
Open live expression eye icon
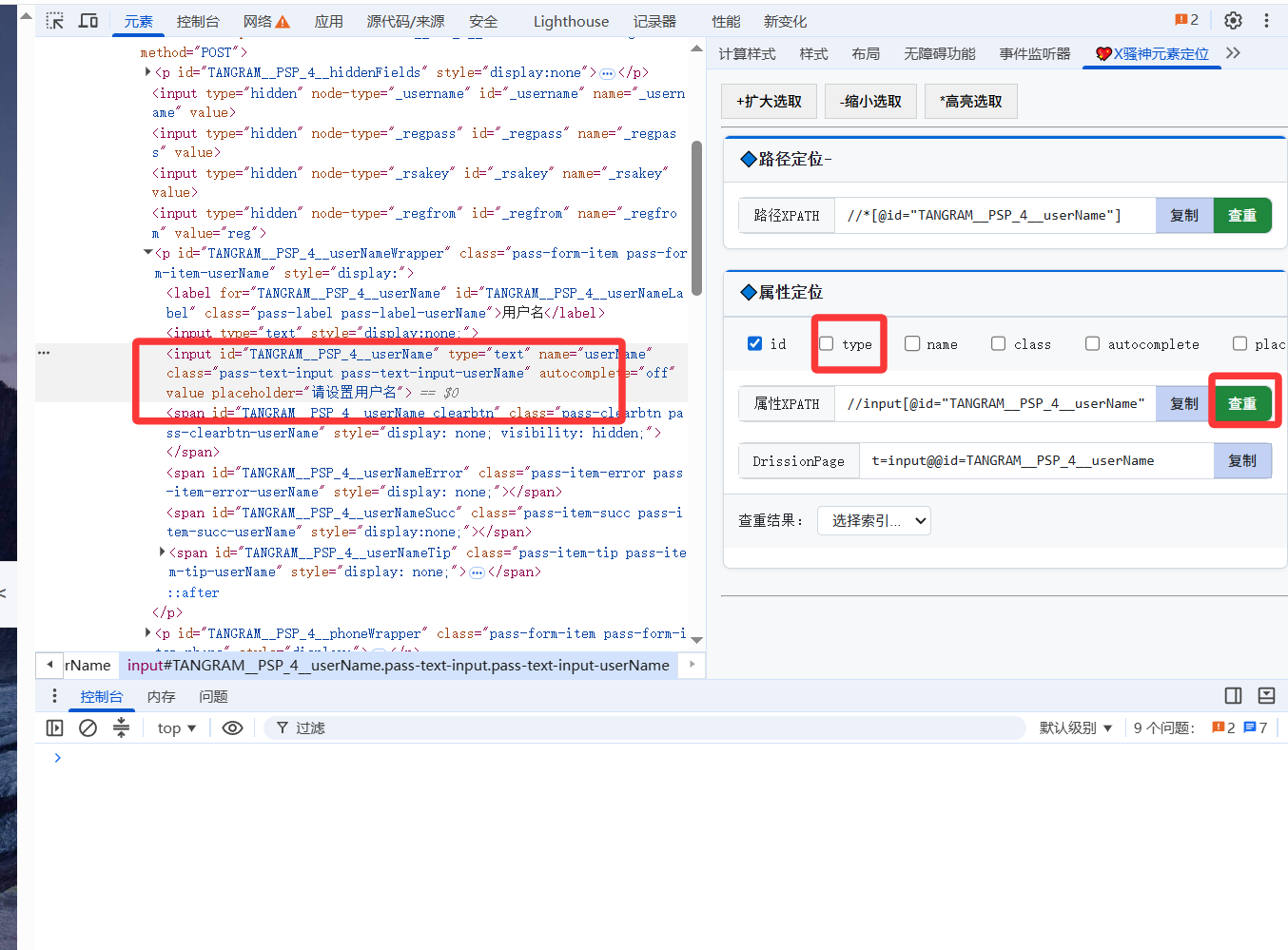point(232,727)
